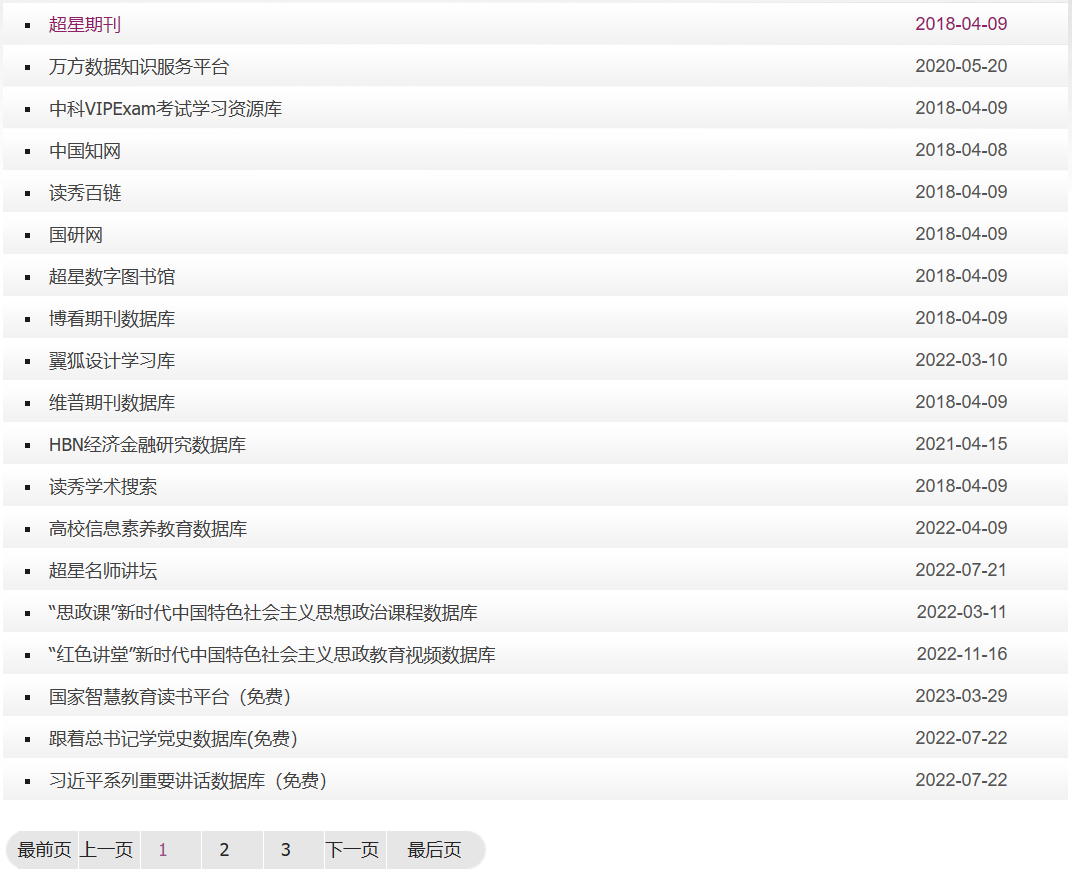1072x873 pixels.
Task: Open 高校信息素养教育数据库
Action: point(148,529)
